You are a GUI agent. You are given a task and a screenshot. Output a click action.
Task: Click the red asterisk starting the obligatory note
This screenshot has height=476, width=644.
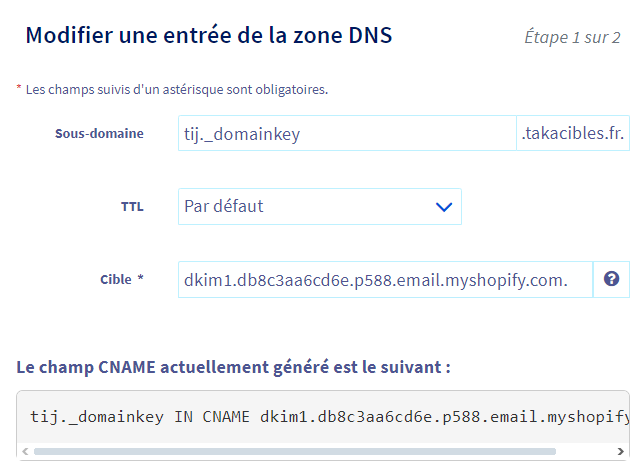18,88
